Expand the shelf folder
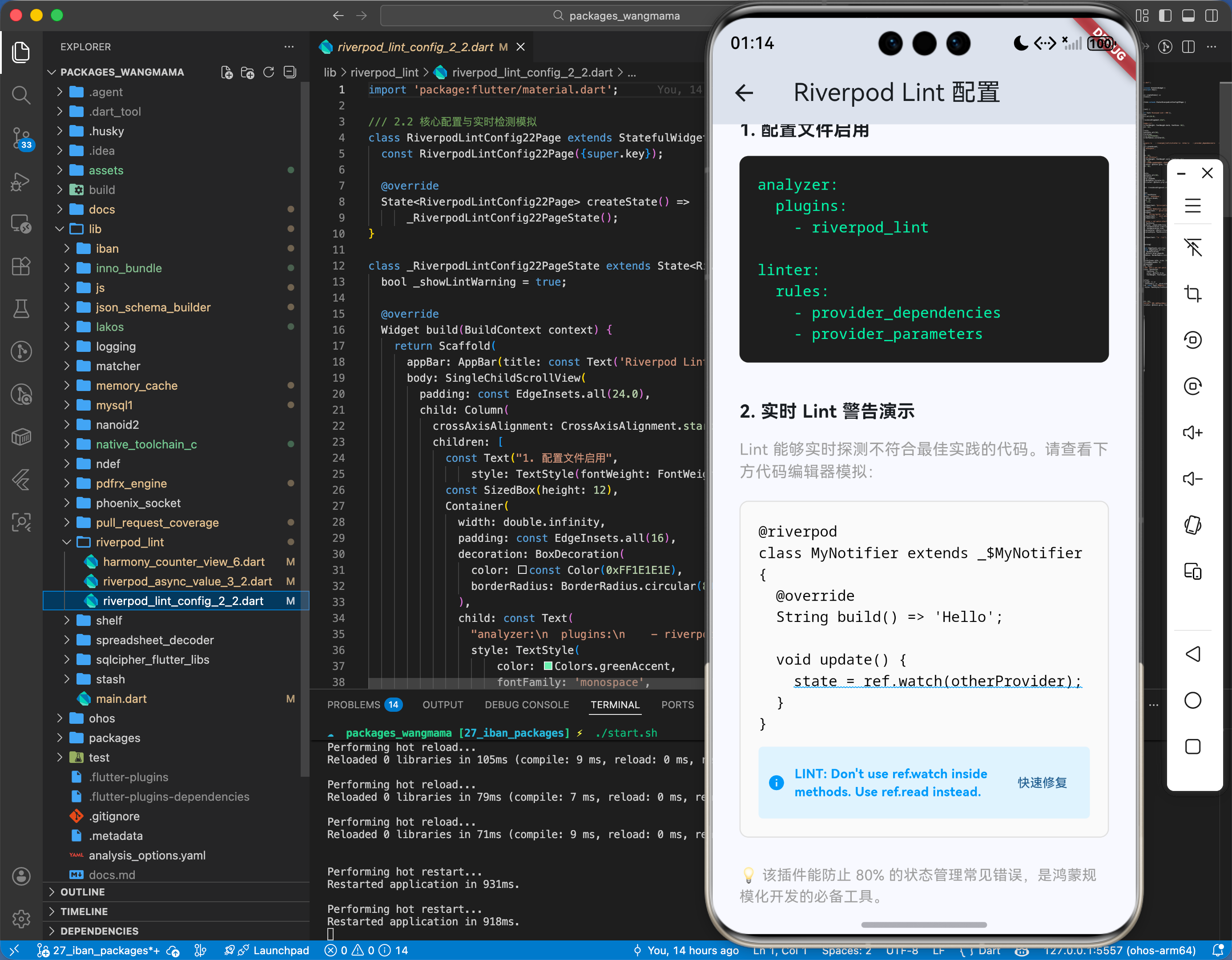 click(x=109, y=620)
